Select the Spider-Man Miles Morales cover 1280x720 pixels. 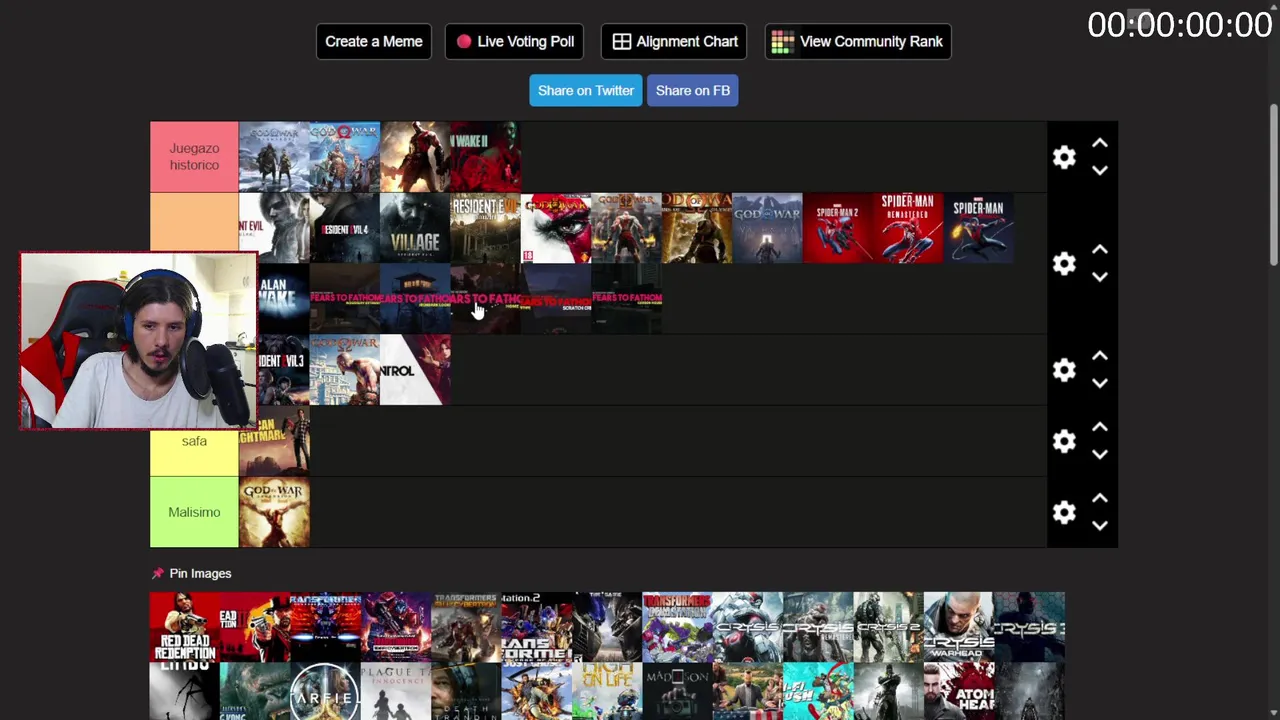click(x=979, y=228)
